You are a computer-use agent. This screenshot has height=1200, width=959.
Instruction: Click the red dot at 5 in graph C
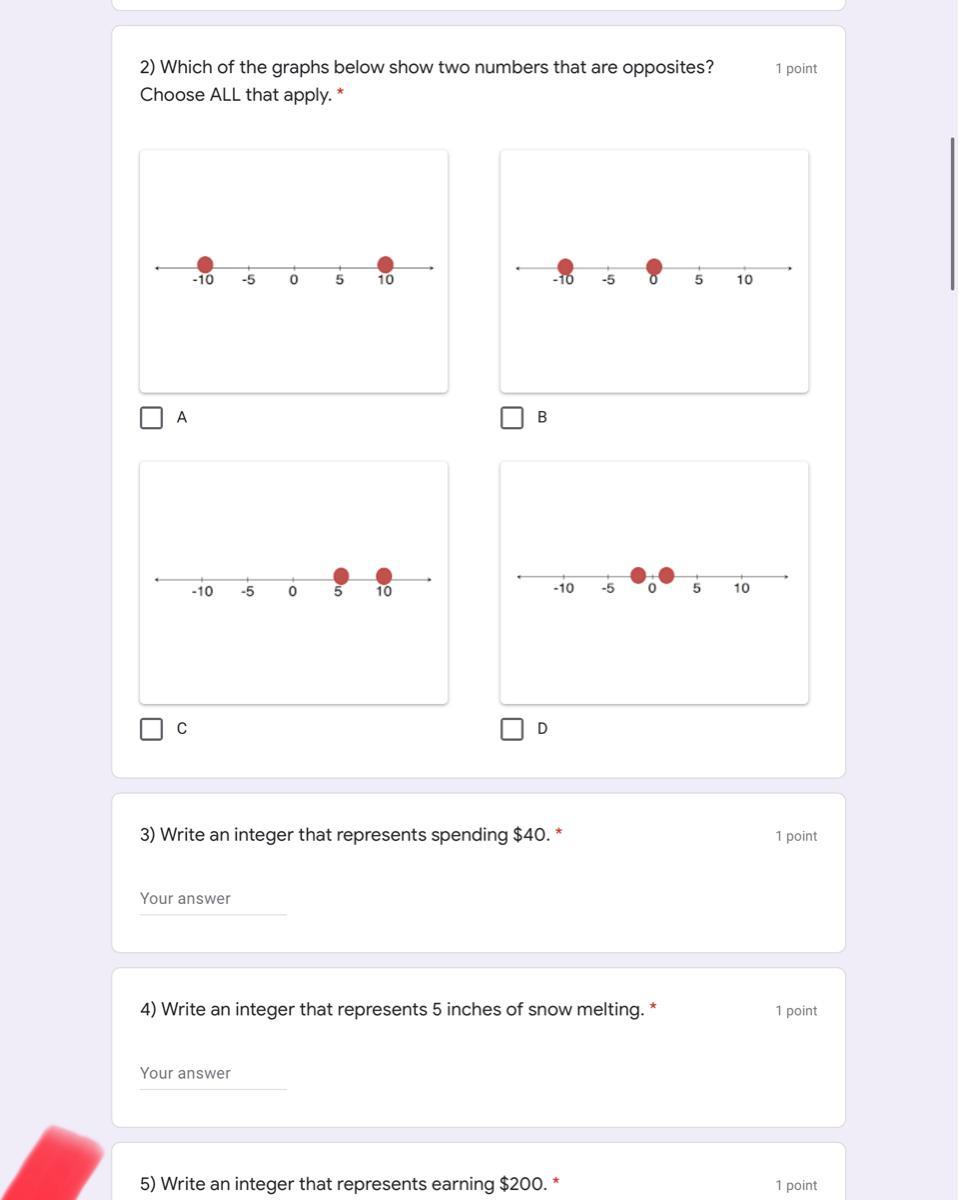coord(341,576)
